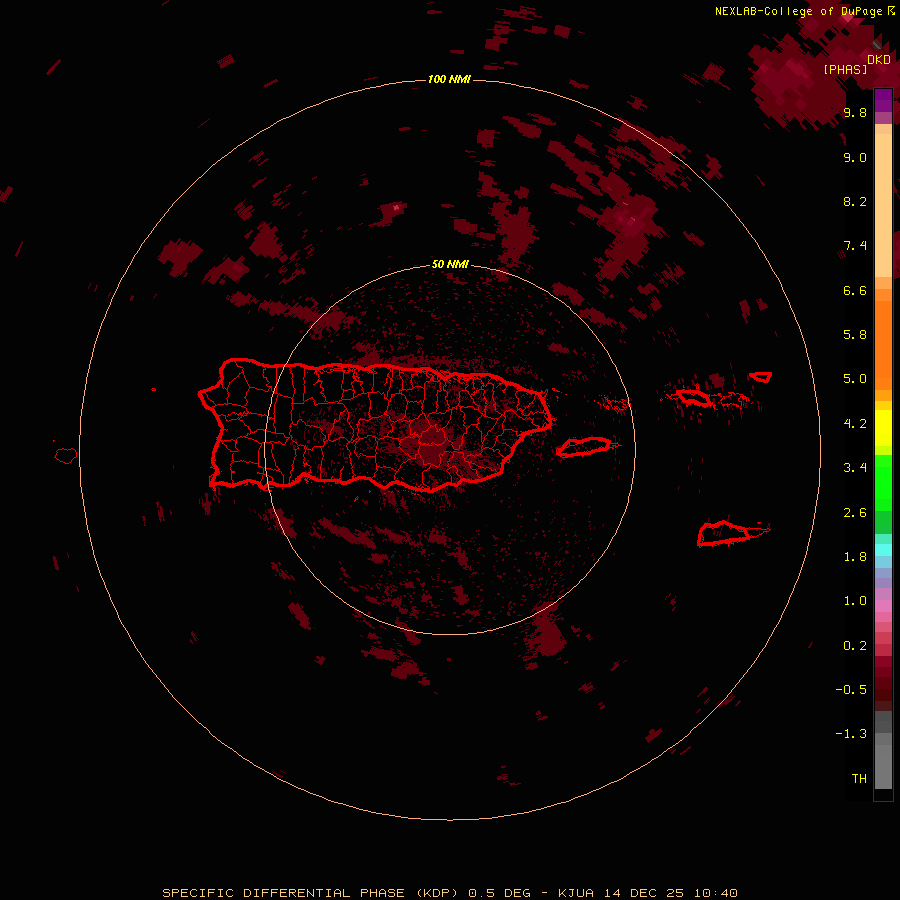Pick the solid orange band of the color bar
Viewport: 900px width, 900px height.
883,345
